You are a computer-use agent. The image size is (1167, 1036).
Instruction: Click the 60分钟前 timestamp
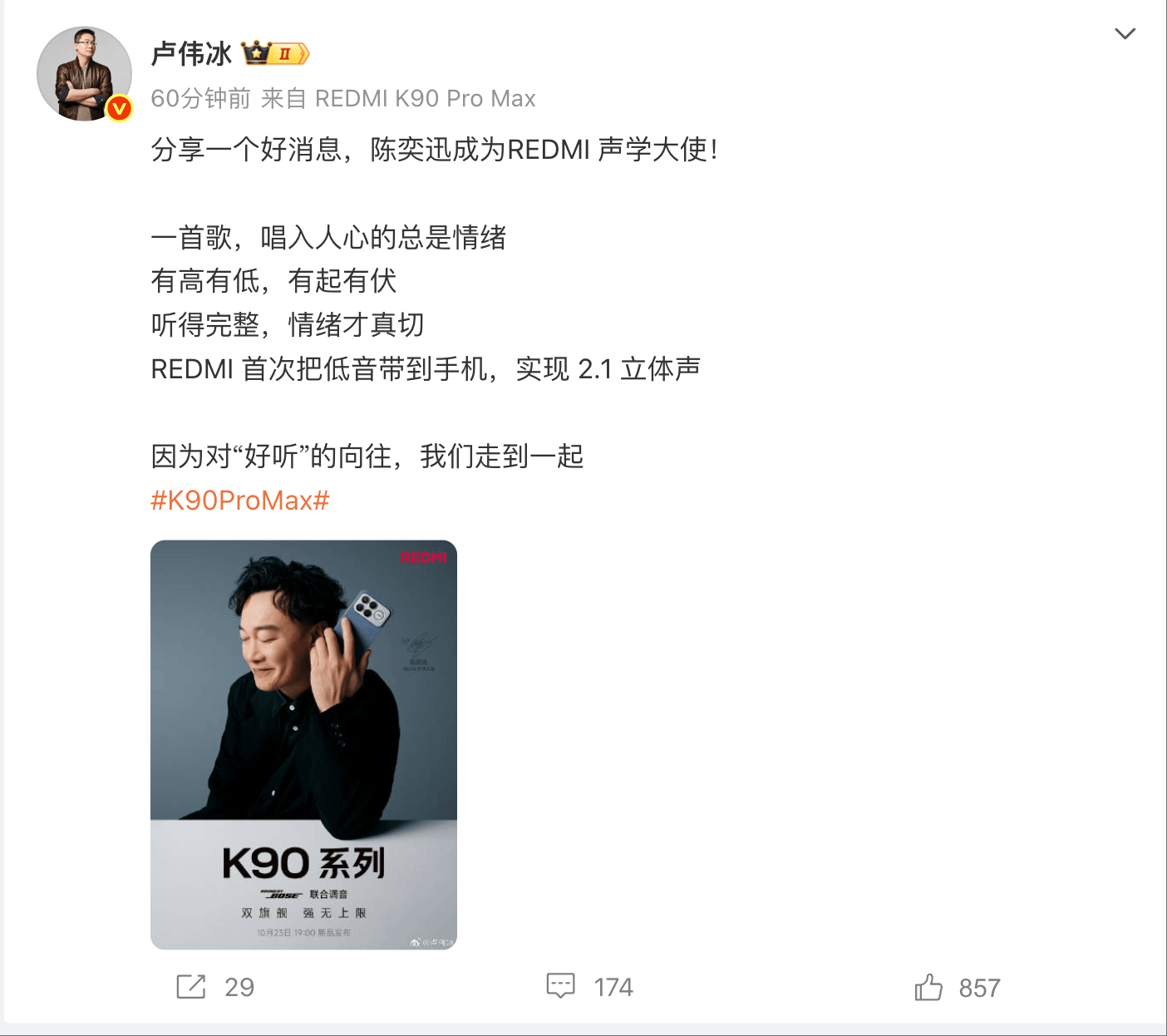click(200, 98)
